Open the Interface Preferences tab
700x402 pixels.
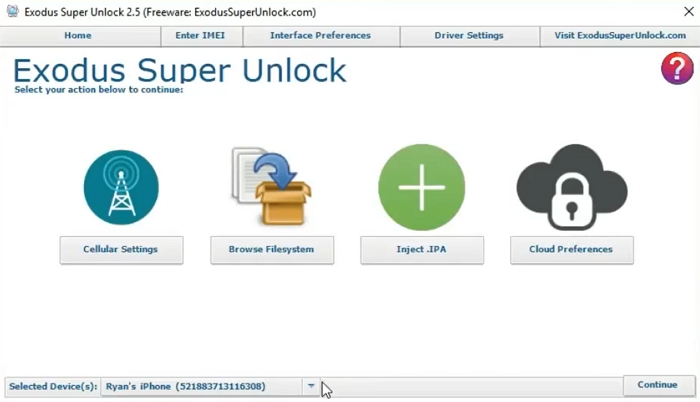coord(321,36)
